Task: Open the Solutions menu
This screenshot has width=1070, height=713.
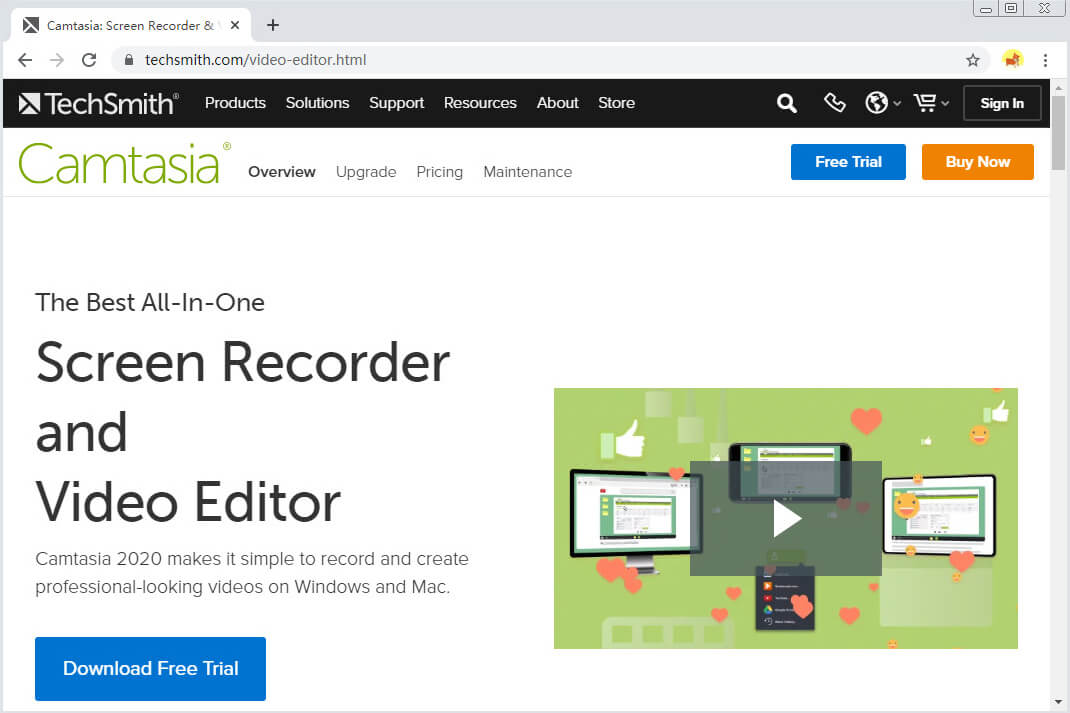Action: pos(317,103)
